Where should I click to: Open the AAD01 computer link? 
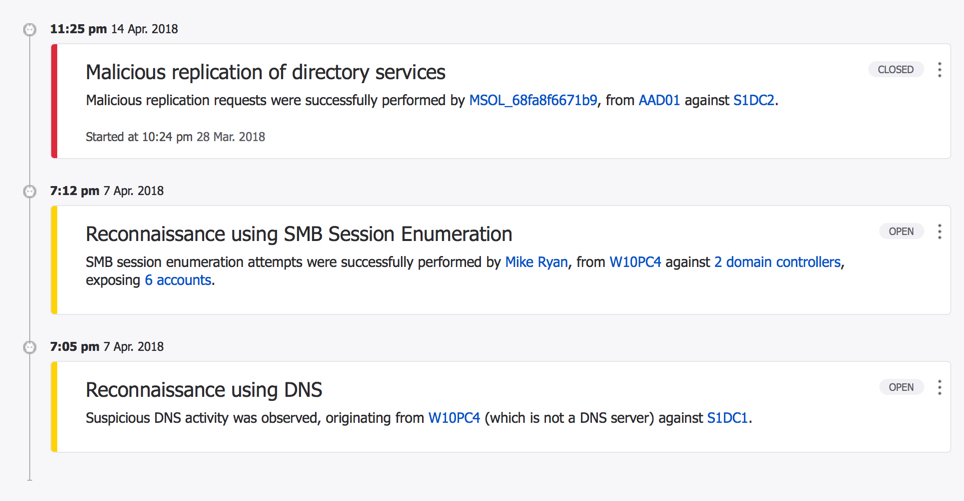click(659, 100)
